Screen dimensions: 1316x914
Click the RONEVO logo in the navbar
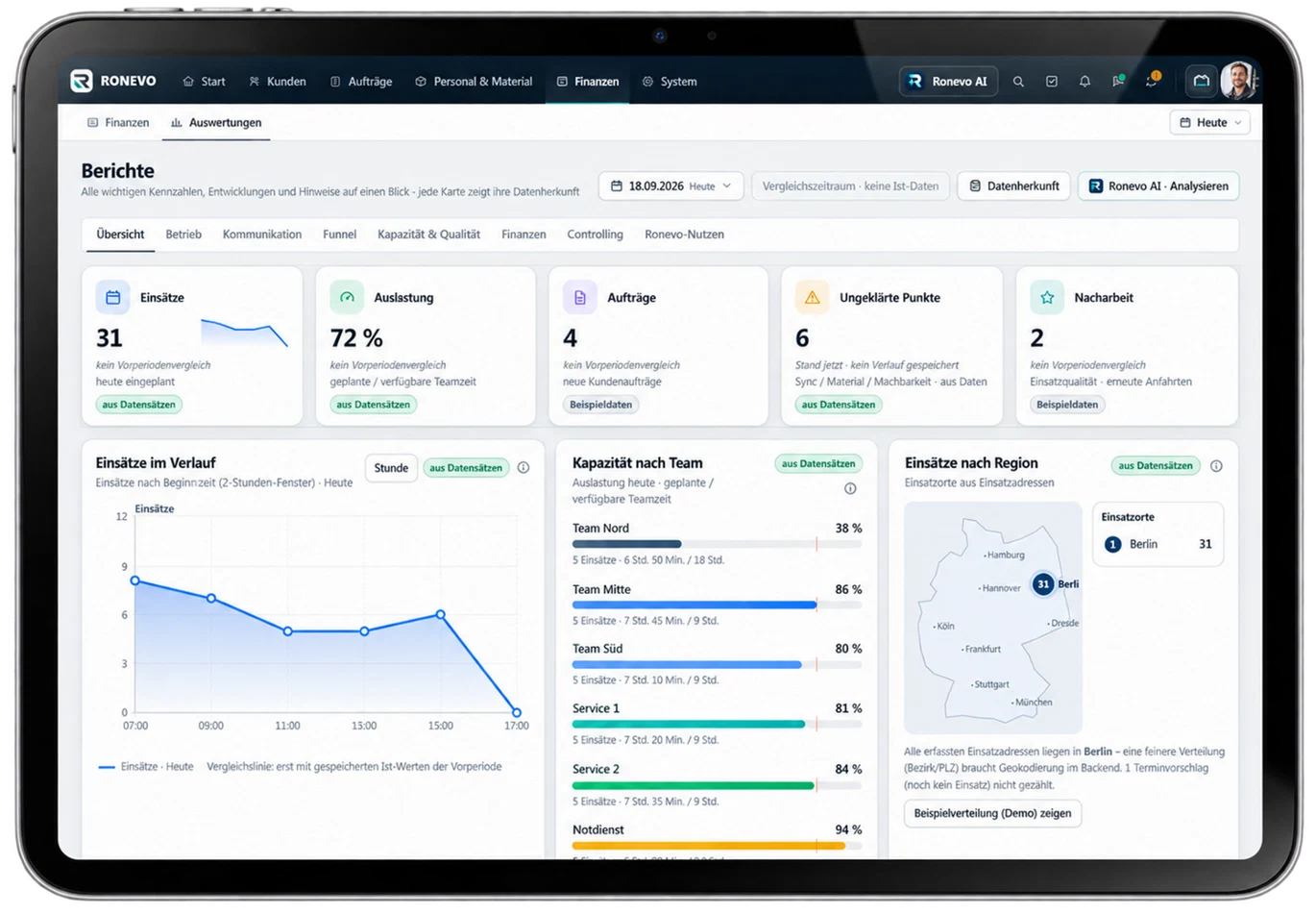[113, 81]
